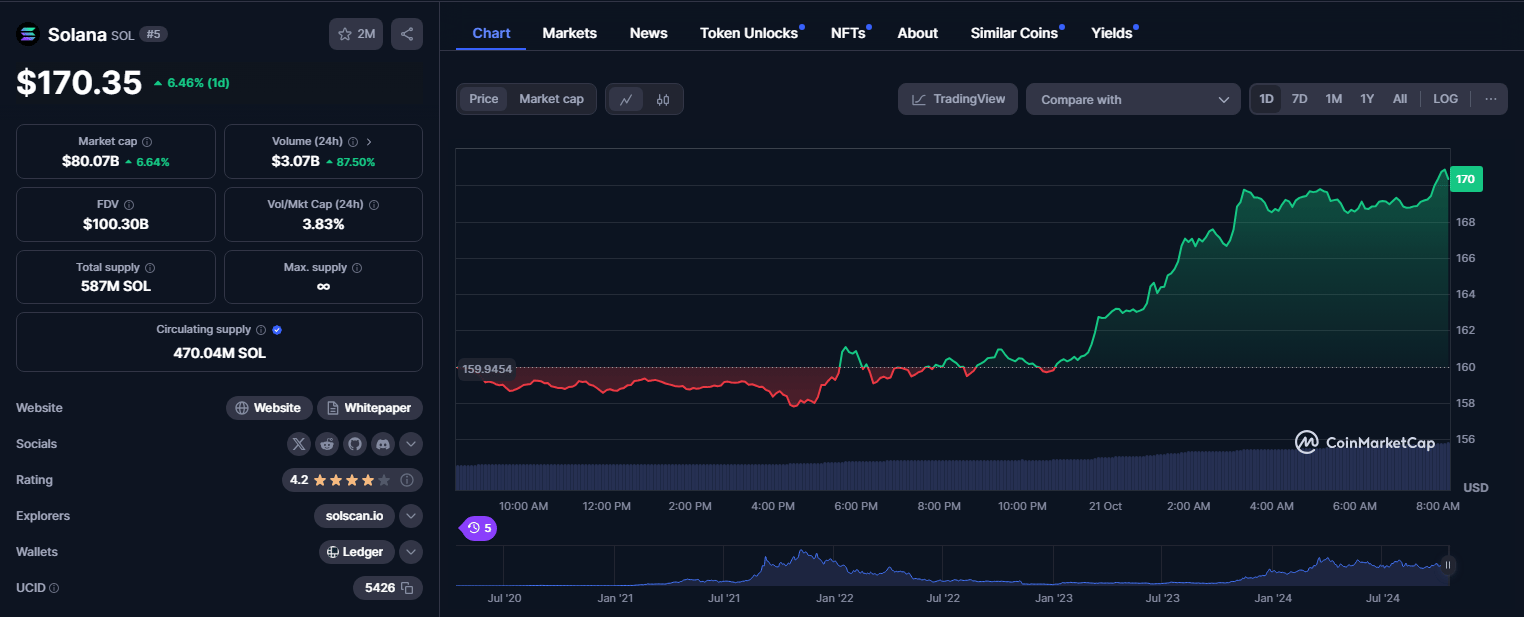The height and width of the screenshot is (617, 1524).
Task: Click the share icon next to Solana
Action: click(407, 34)
